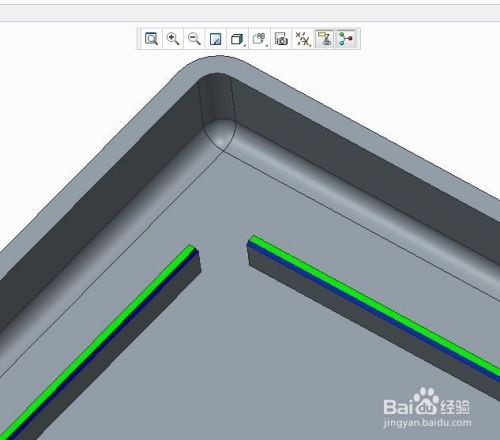This screenshot has height=440, width=500.
Task: Open the Display Style cube dropdown
Action: tap(237, 39)
